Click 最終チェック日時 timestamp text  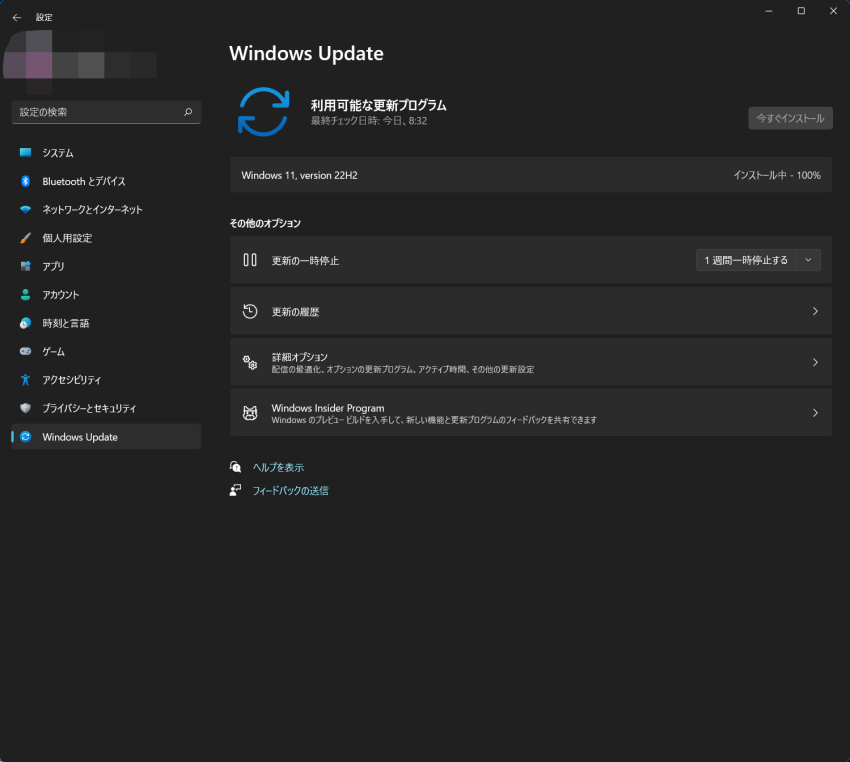(369, 121)
